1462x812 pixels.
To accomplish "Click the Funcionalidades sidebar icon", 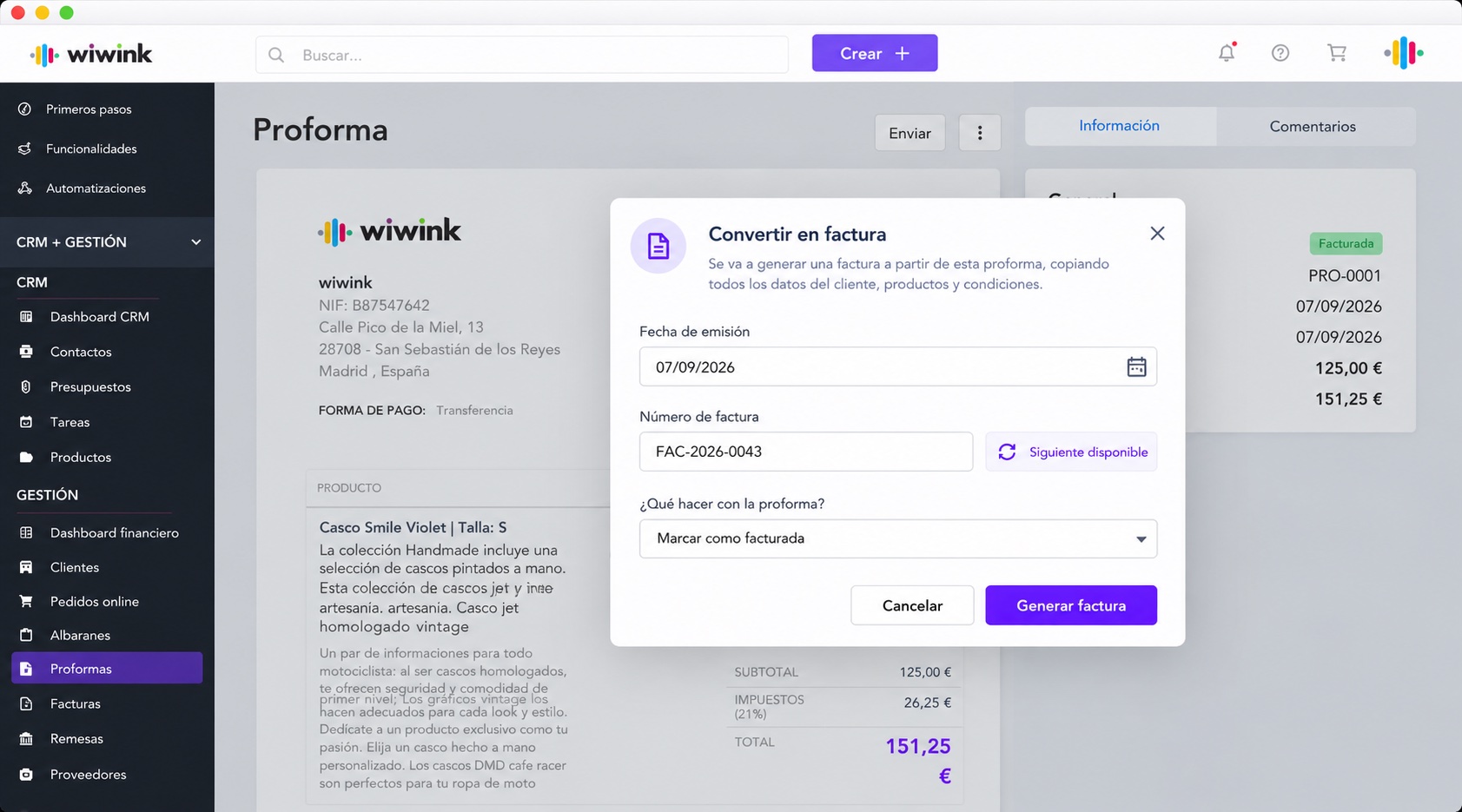I will point(25,149).
